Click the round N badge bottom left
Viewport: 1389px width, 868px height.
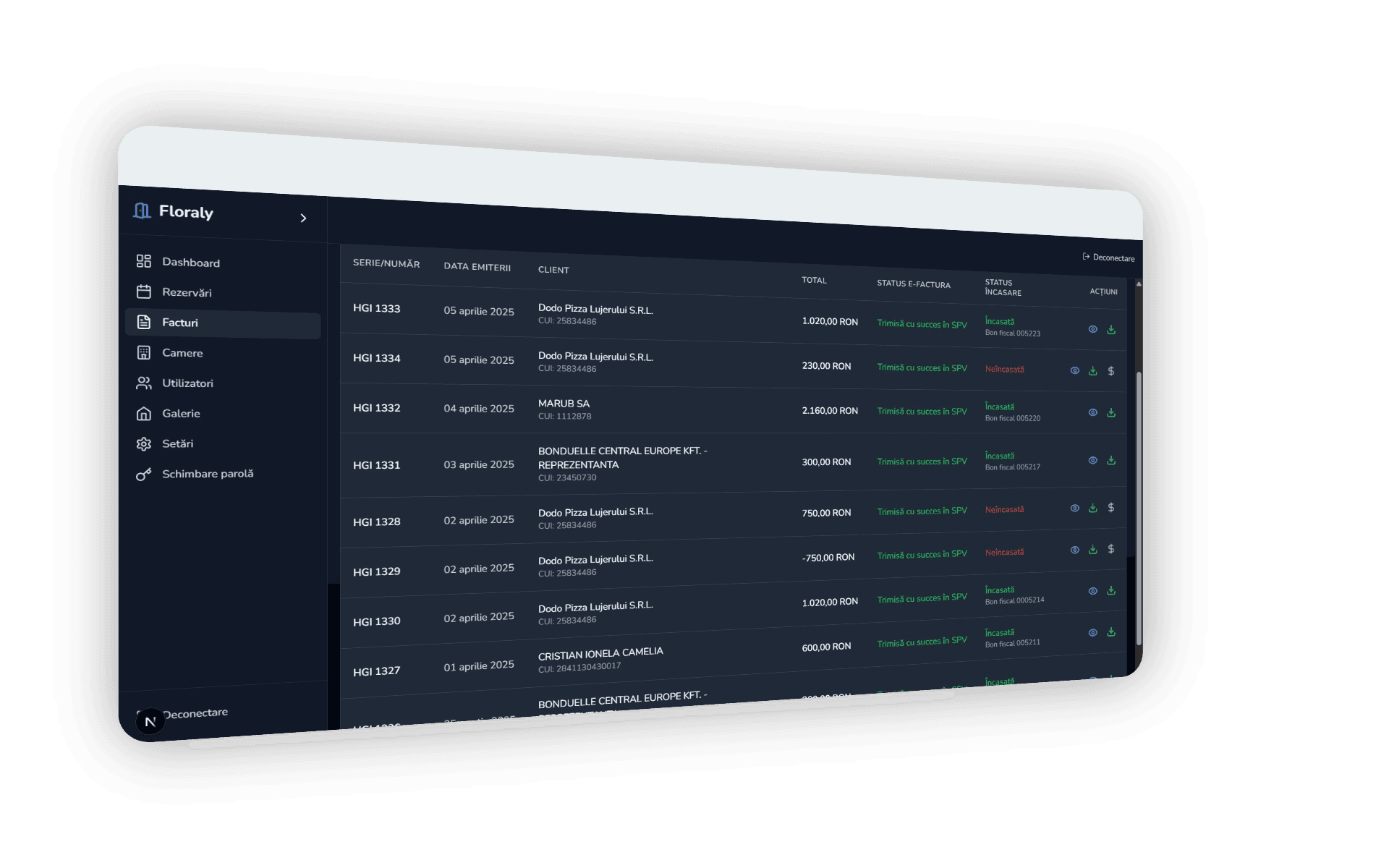click(150, 721)
